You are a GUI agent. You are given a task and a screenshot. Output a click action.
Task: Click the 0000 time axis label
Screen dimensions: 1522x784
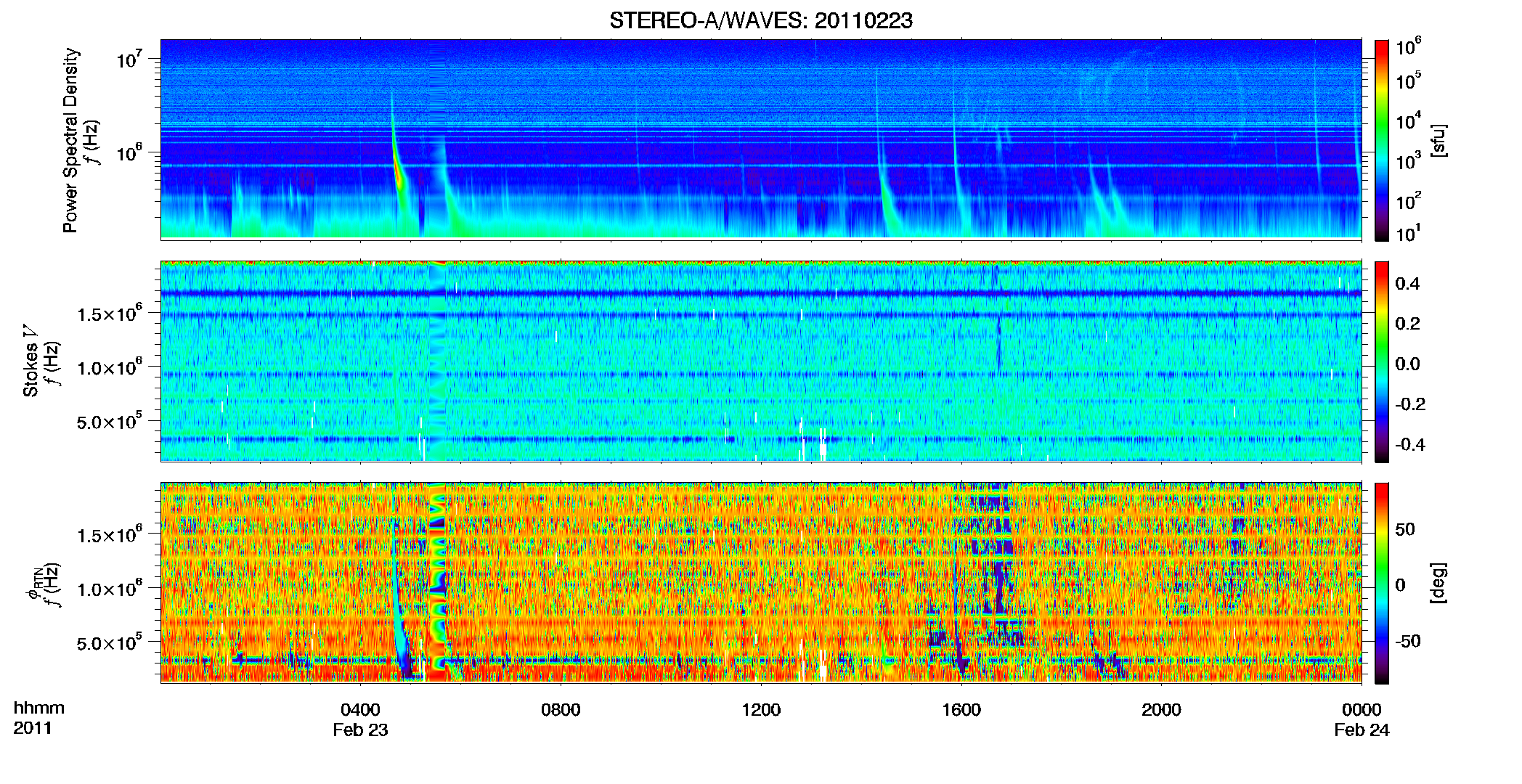(1362, 709)
